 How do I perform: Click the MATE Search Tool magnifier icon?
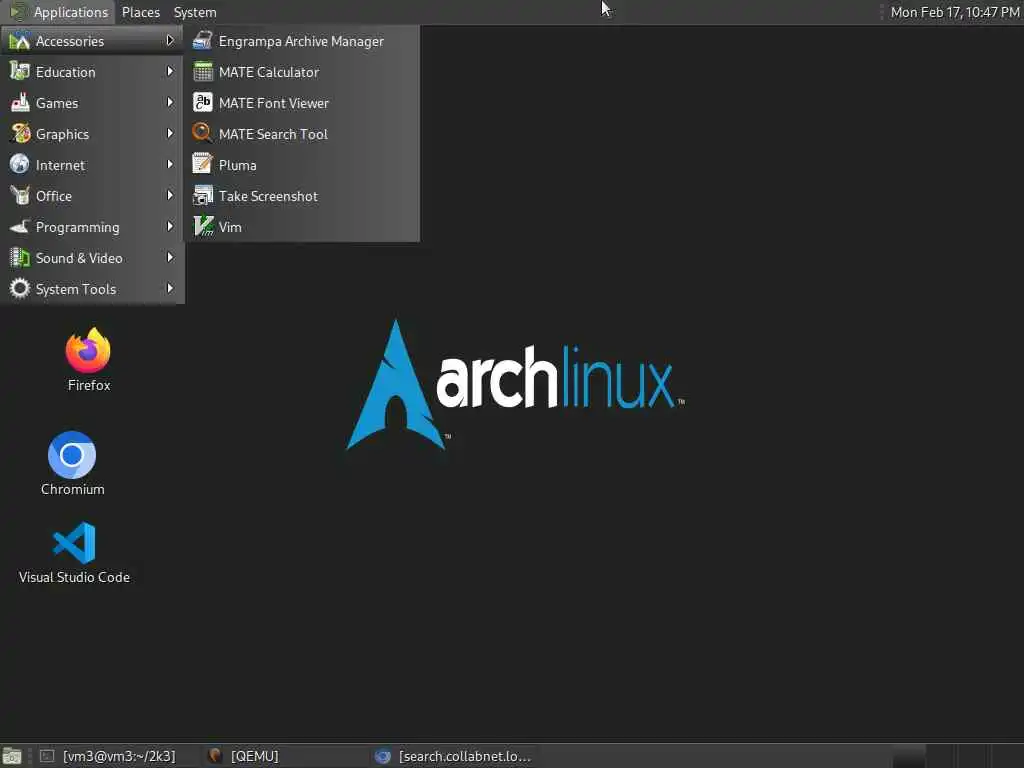[202, 133]
